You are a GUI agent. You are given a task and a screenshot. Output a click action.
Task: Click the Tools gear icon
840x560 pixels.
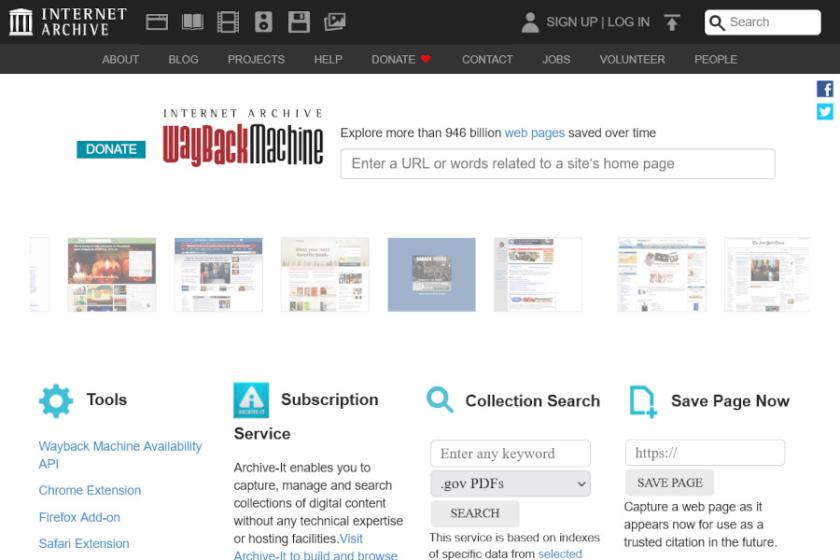pyautogui.click(x=56, y=401)
